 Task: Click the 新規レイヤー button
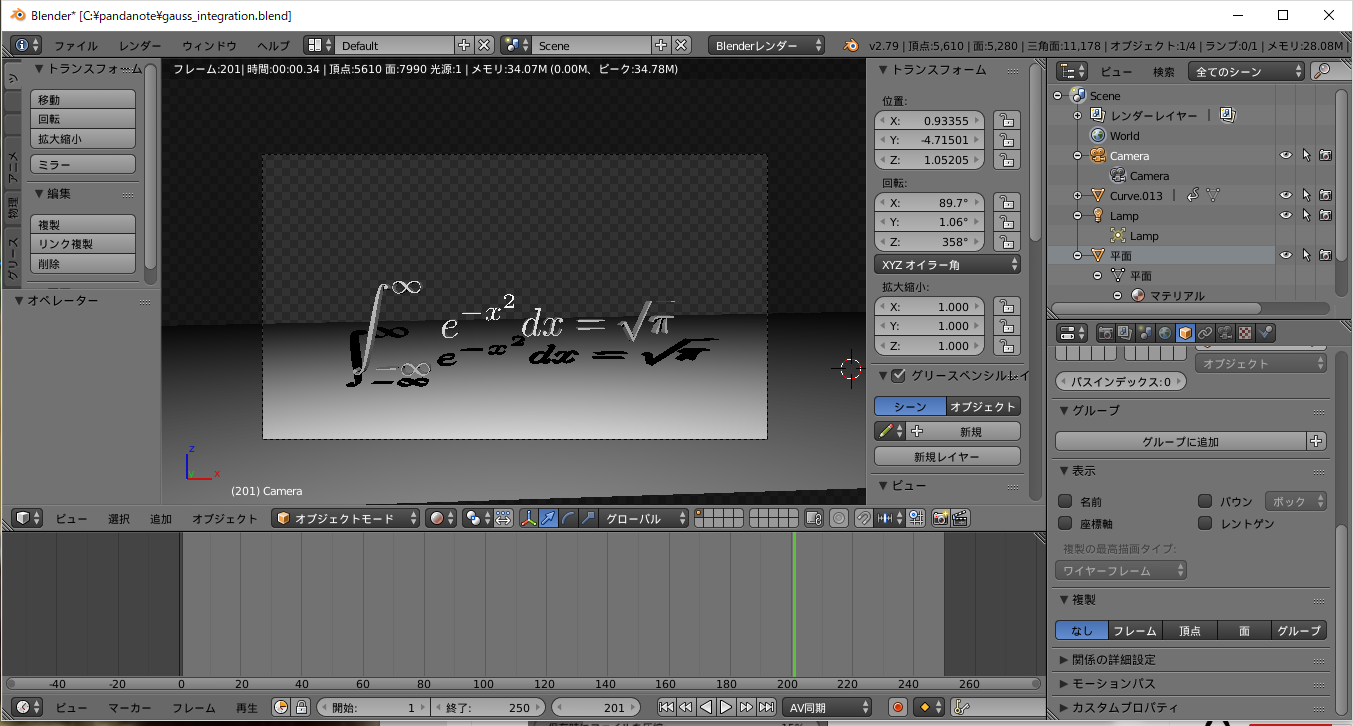947,456
